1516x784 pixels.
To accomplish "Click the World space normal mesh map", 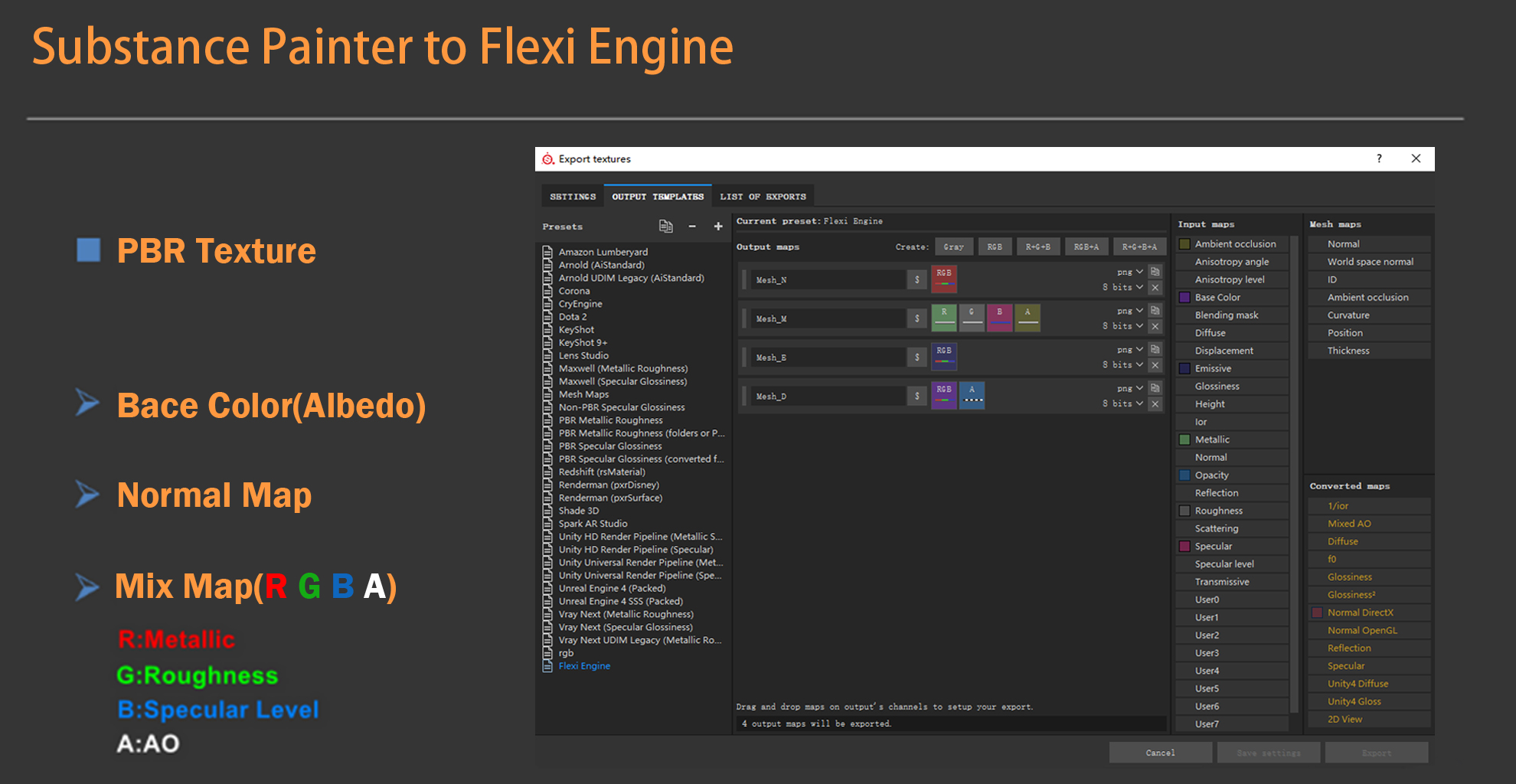I will [1369, 262].
